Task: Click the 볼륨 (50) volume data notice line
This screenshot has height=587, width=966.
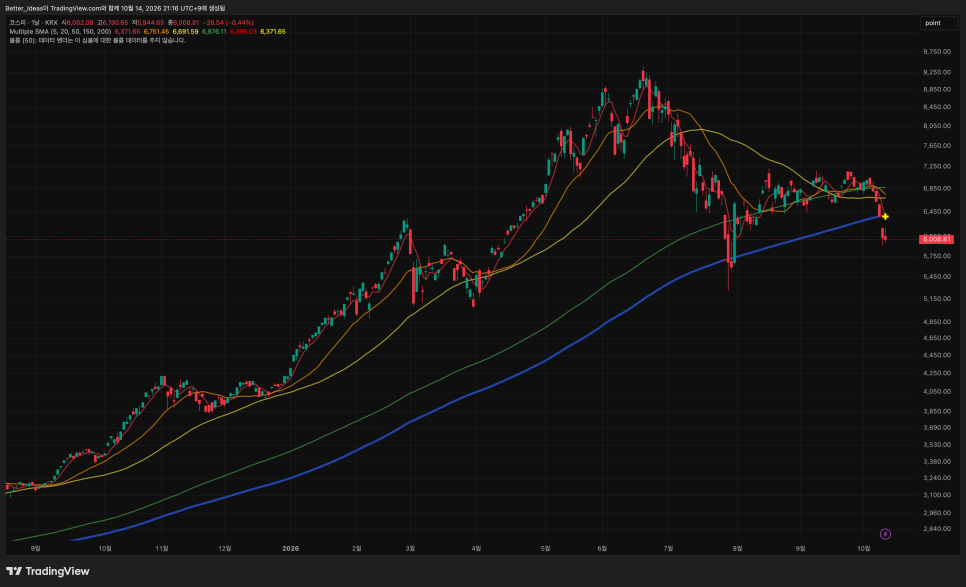Action: [97, 41]
